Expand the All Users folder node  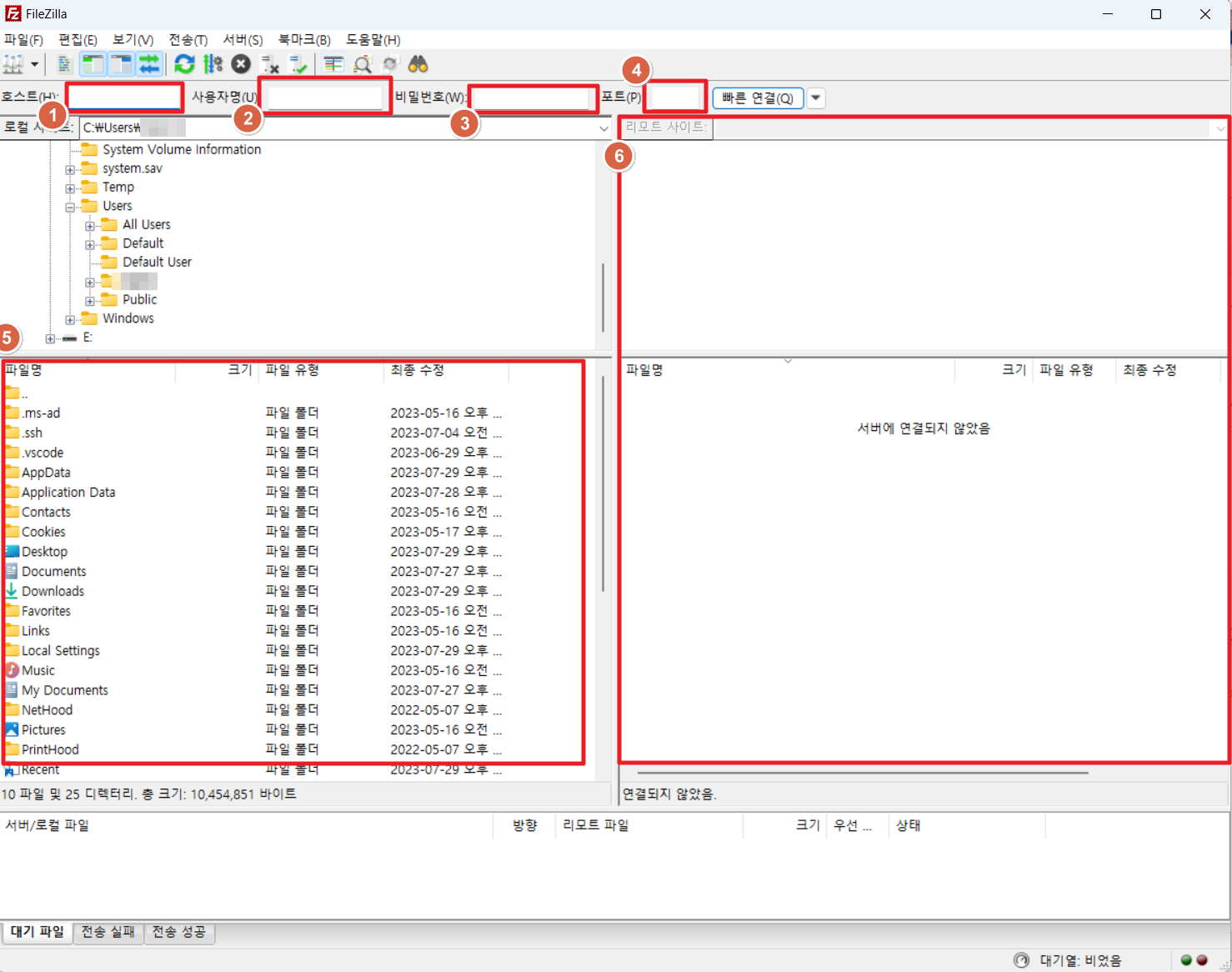pos(90,226)
